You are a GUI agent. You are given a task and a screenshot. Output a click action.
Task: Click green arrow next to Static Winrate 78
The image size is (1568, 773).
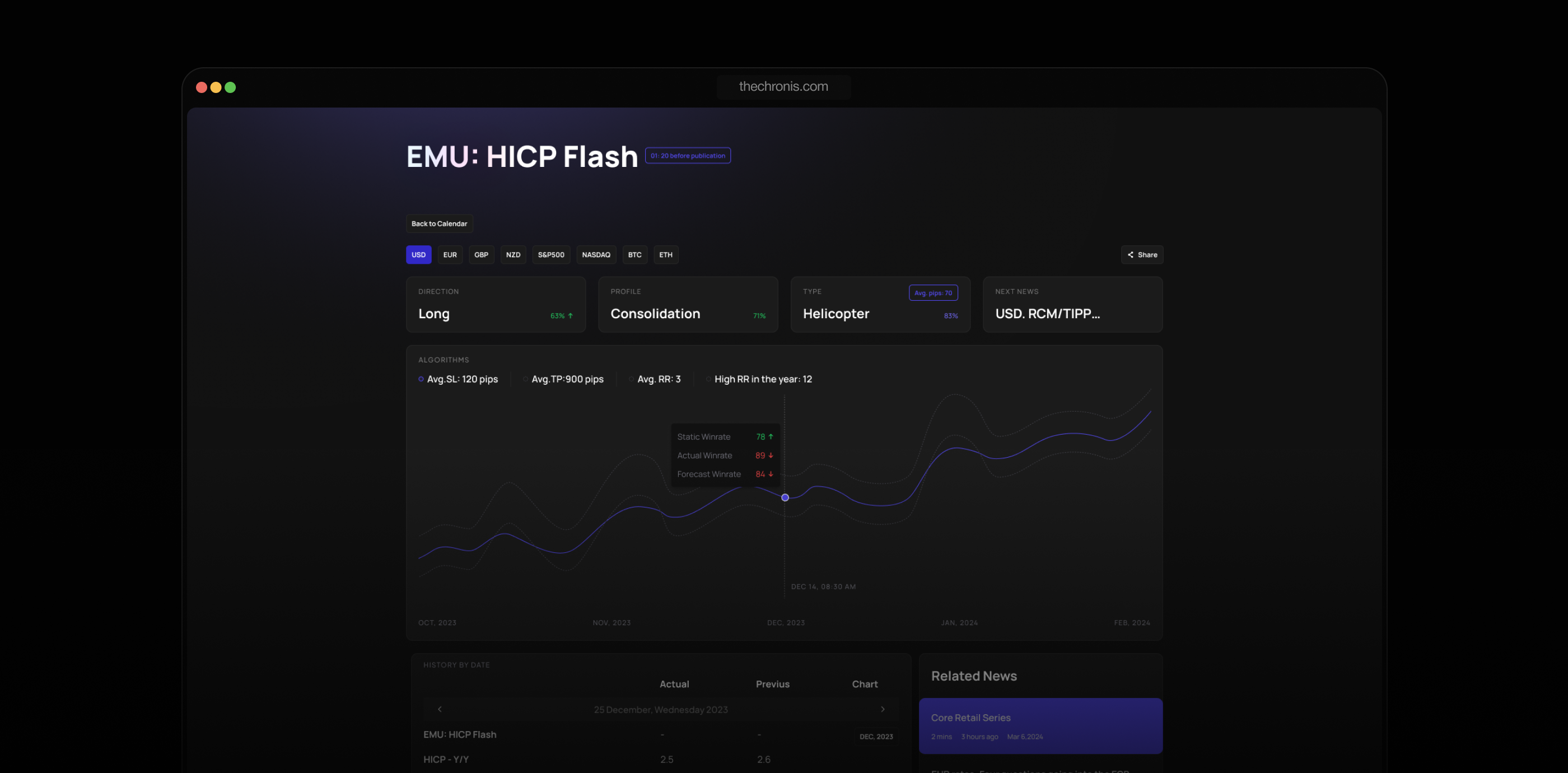coord(771,437)
